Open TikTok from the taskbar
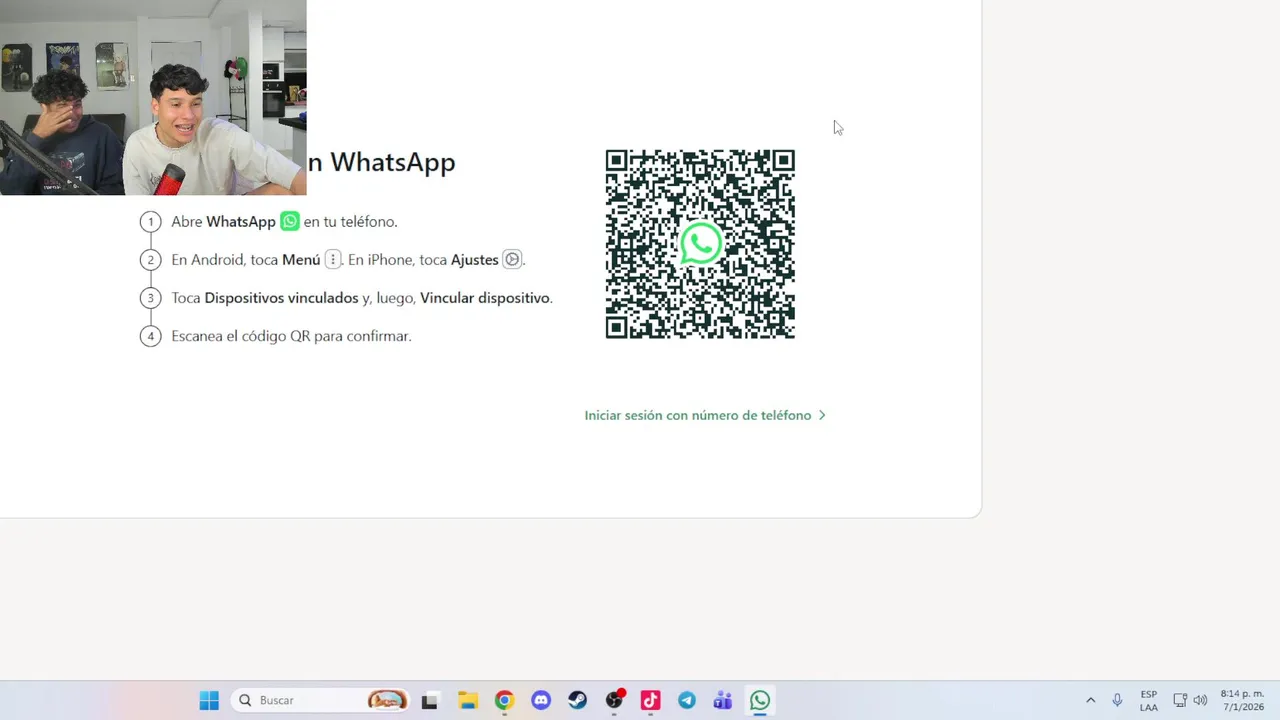Image resolution: width=1280 pixels, height=720 pixels. pyautogui.click(x=650, y=700)
